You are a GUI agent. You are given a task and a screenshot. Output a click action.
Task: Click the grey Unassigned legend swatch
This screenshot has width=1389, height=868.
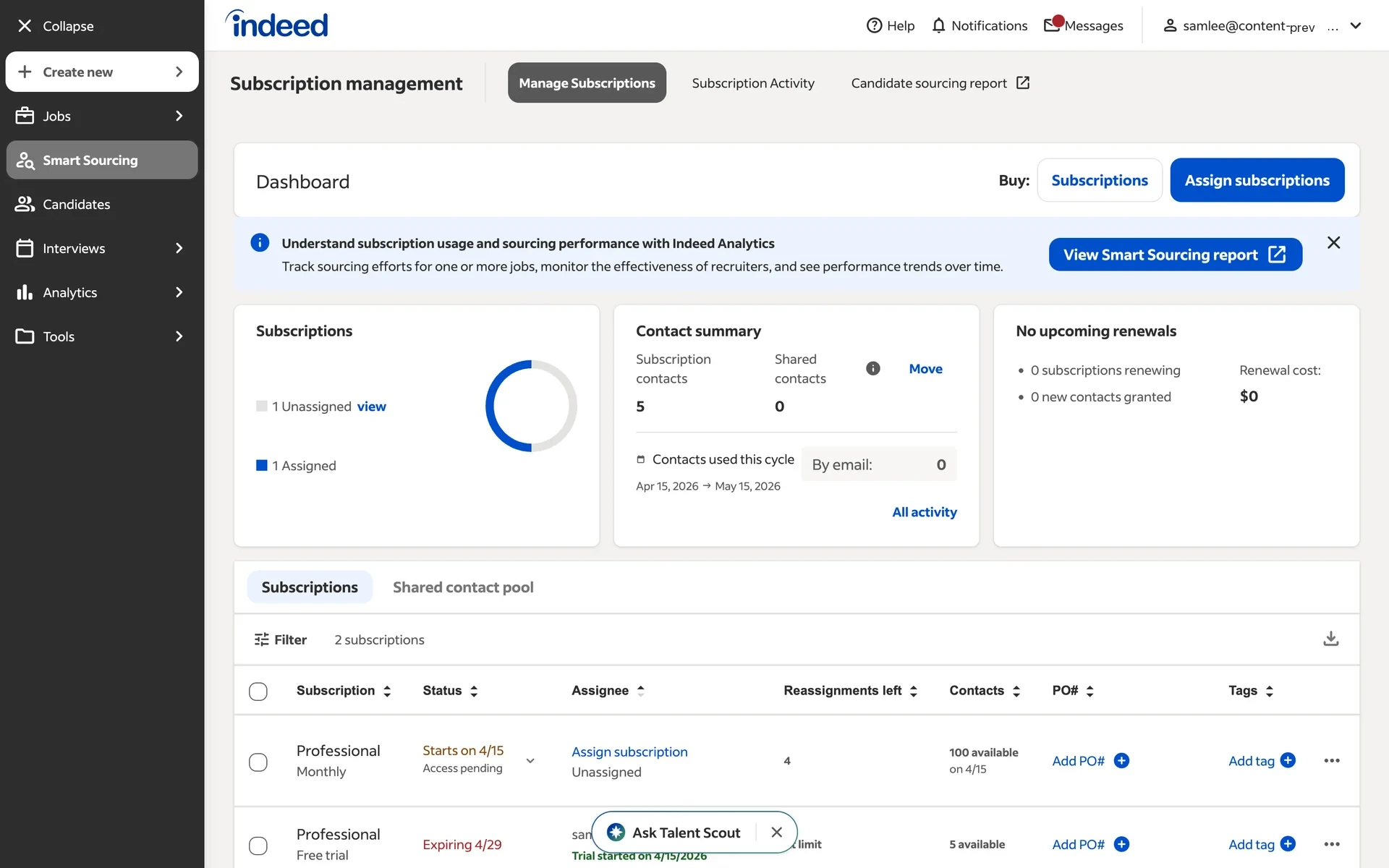(262, 406)
